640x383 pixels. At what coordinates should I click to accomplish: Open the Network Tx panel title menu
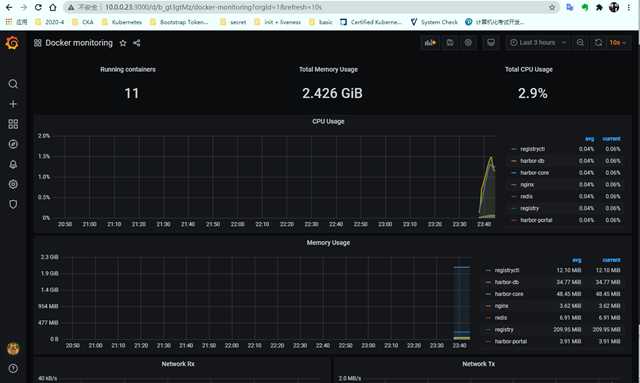(478, 364)
